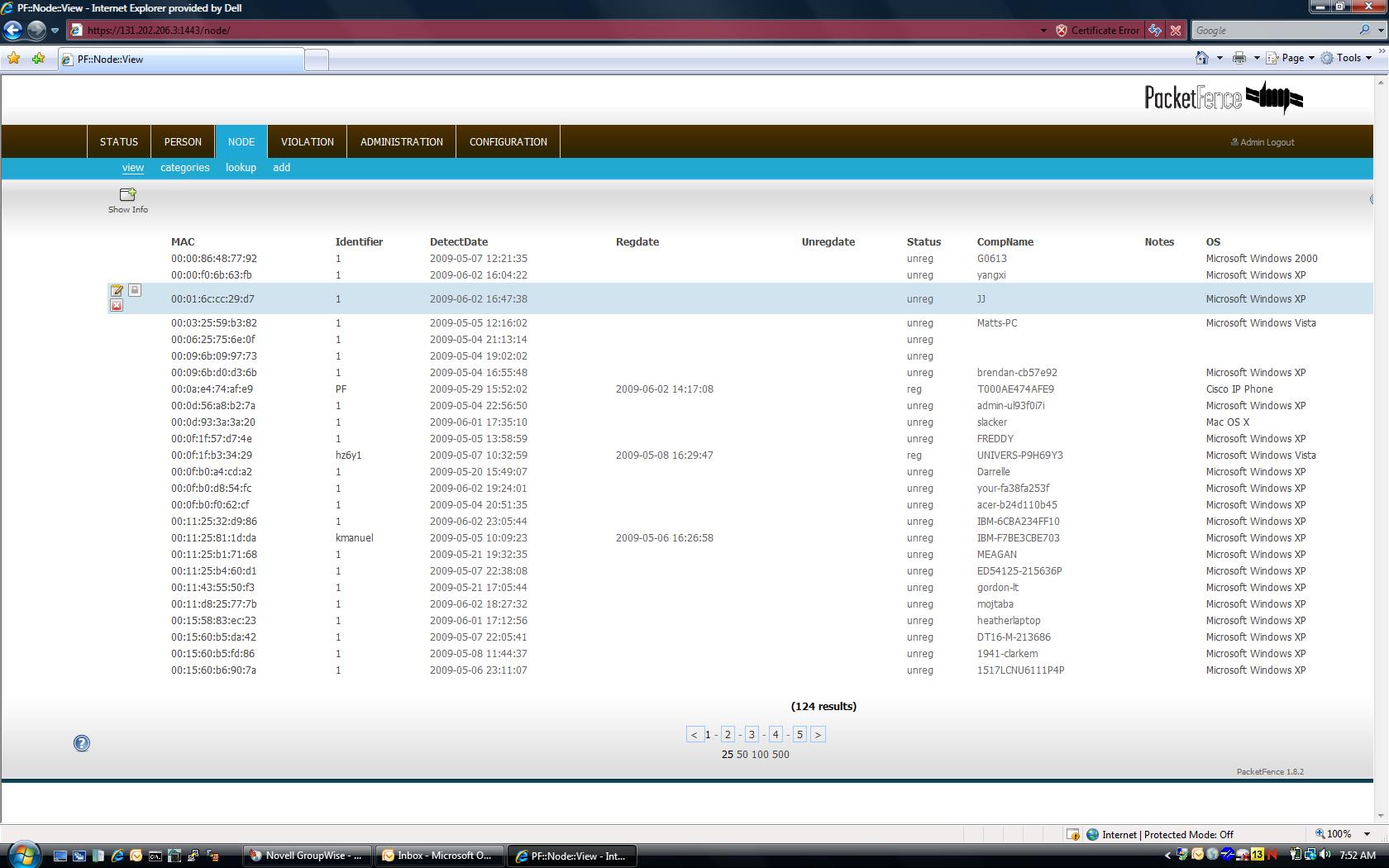Click the Show Info icon
The width and height of the screenshot is (1389, 868).
pos(127,195)
